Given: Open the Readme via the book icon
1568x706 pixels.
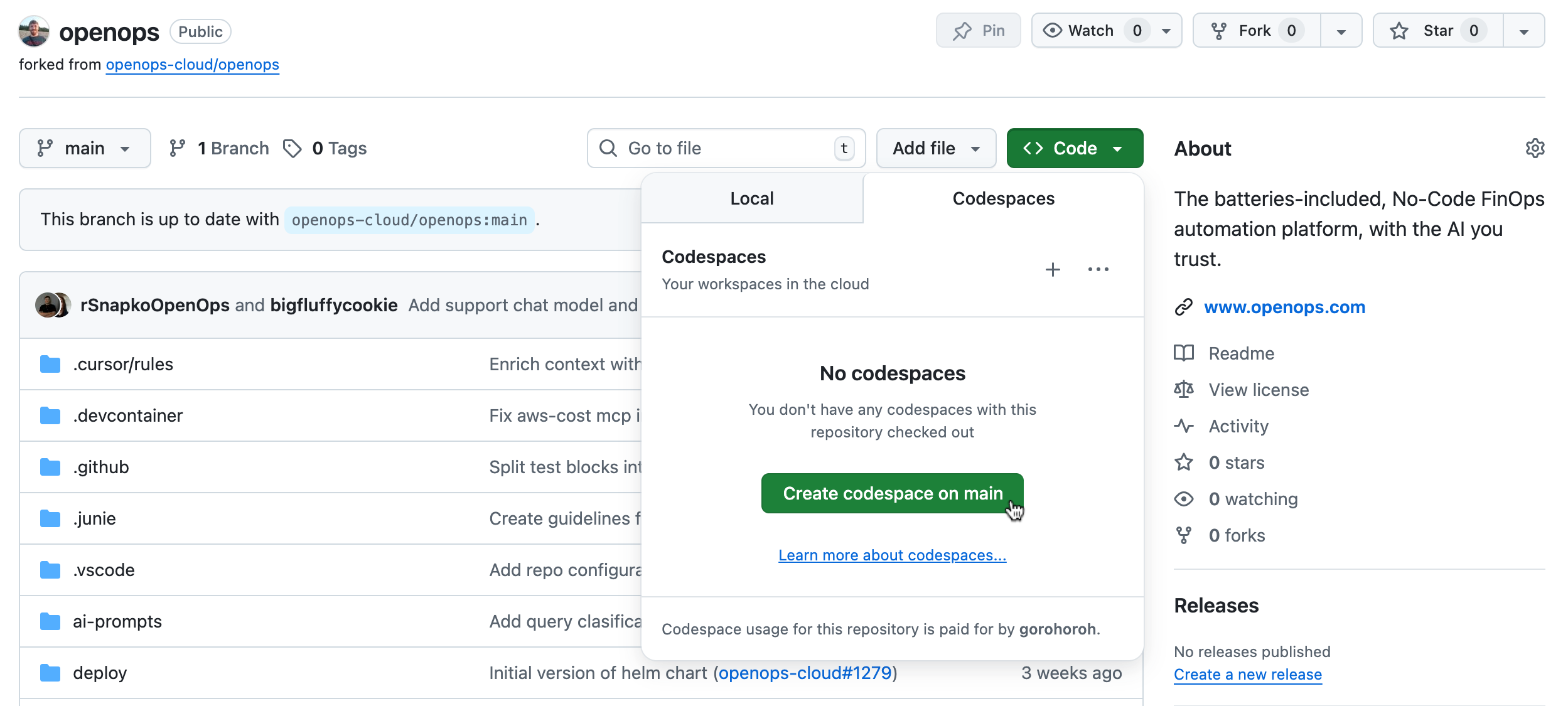Looking at the screenshot, I should click(1184, 353).
